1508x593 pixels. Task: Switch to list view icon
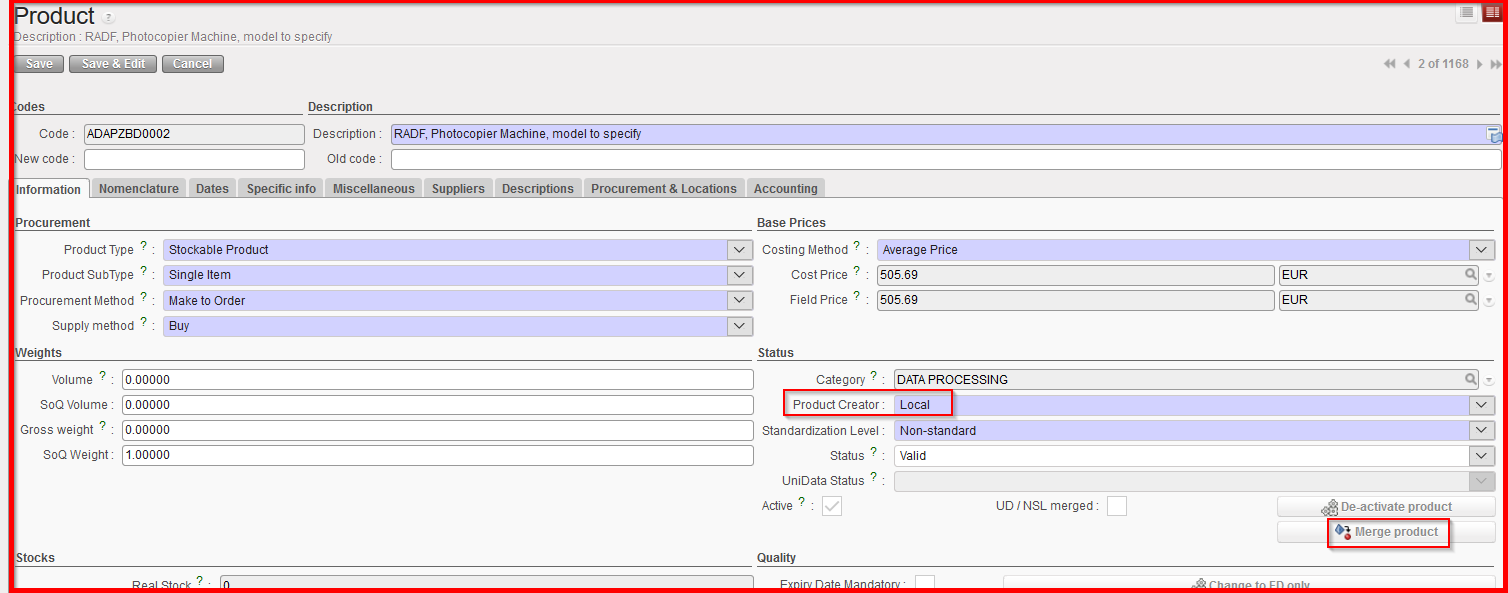(x=1467, y=13)
